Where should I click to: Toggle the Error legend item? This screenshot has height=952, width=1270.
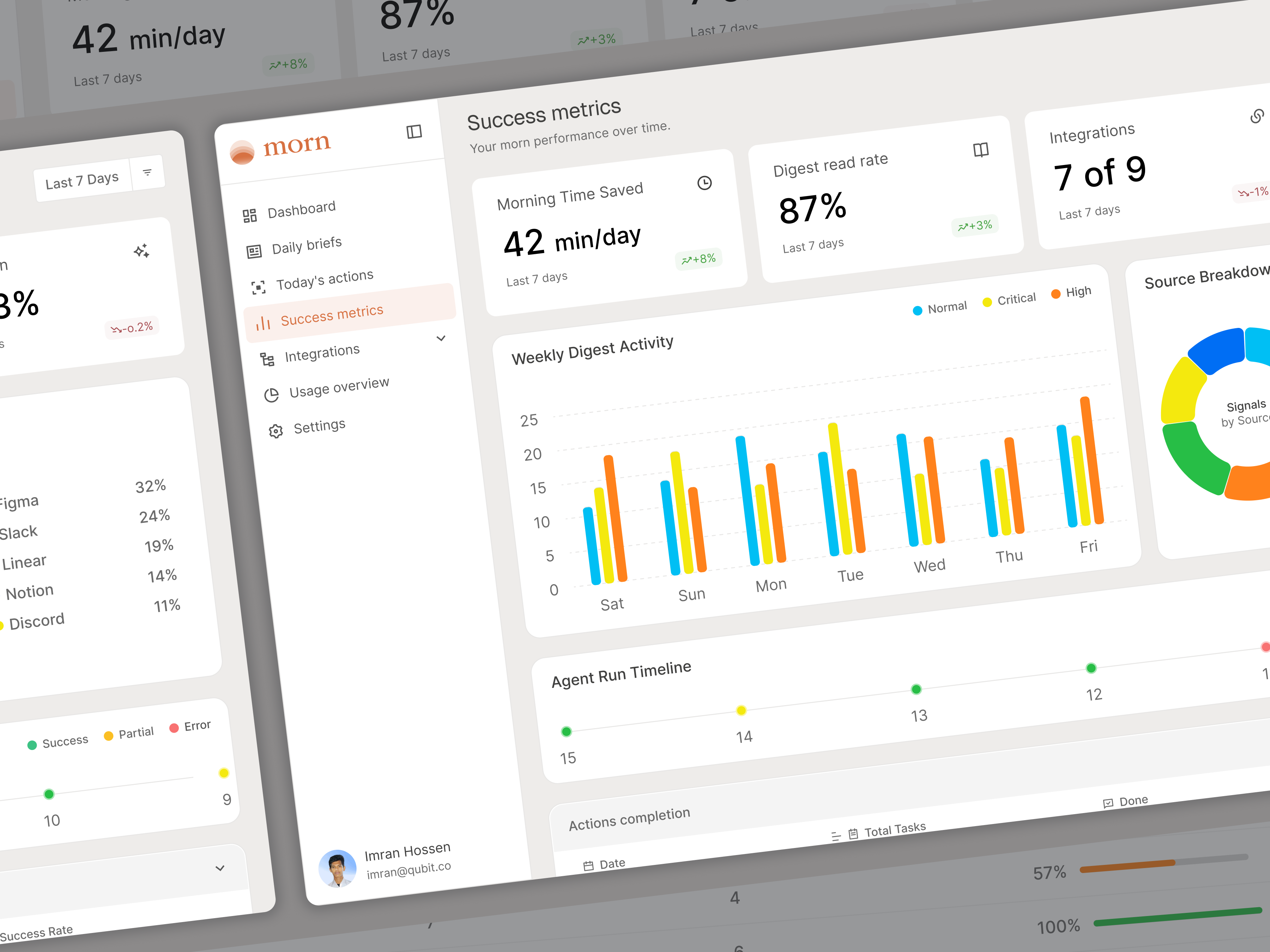pyautogui.click(x=190, y=726)
